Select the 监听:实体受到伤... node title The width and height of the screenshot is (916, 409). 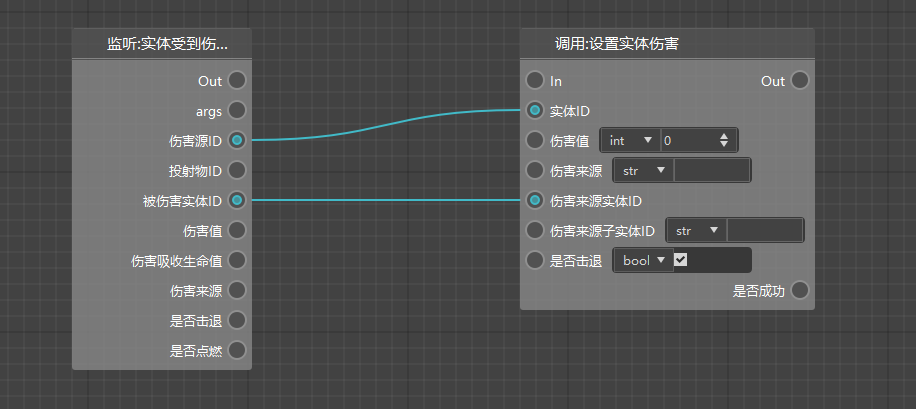tap(167, 44)
